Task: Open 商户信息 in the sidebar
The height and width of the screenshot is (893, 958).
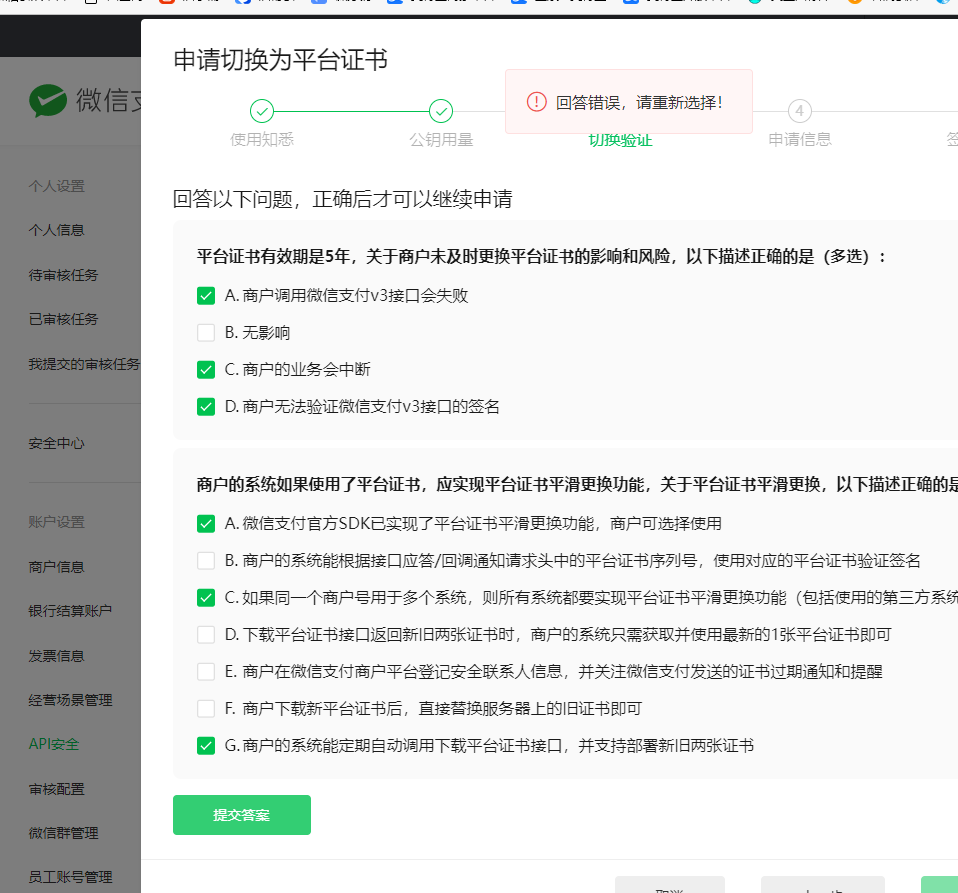Action: coord(56,567)
